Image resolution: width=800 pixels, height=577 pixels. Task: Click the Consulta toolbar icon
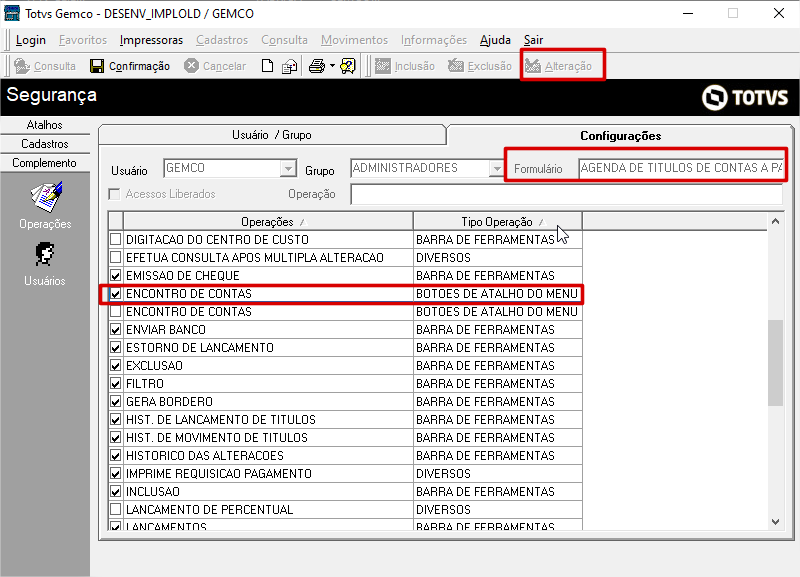tap(21, 66)
